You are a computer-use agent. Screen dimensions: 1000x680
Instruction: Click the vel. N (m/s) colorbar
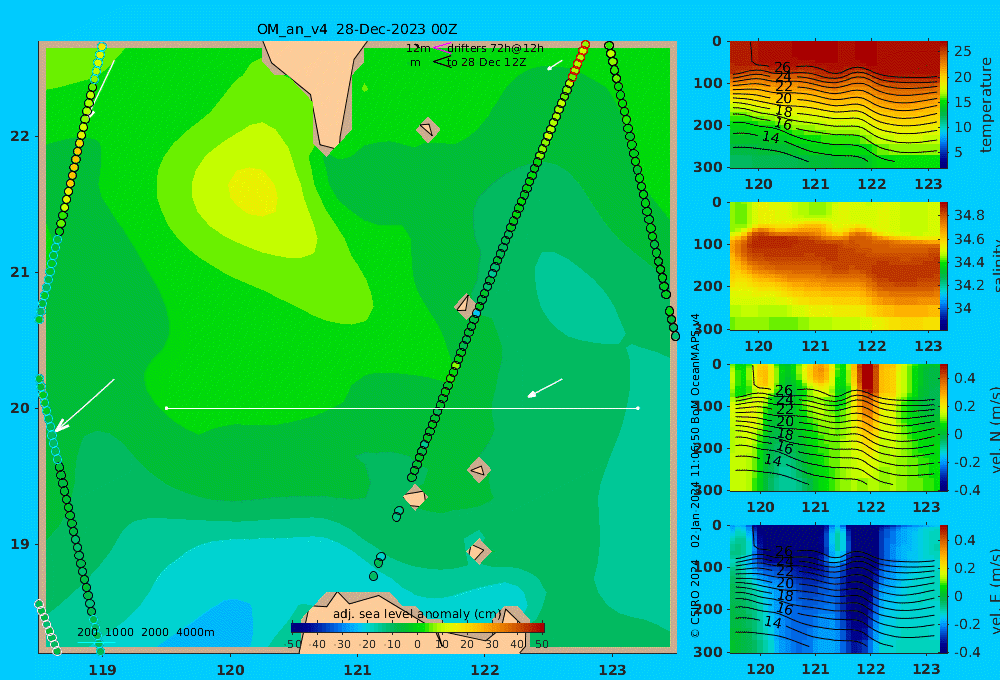[x=944, y=427]
